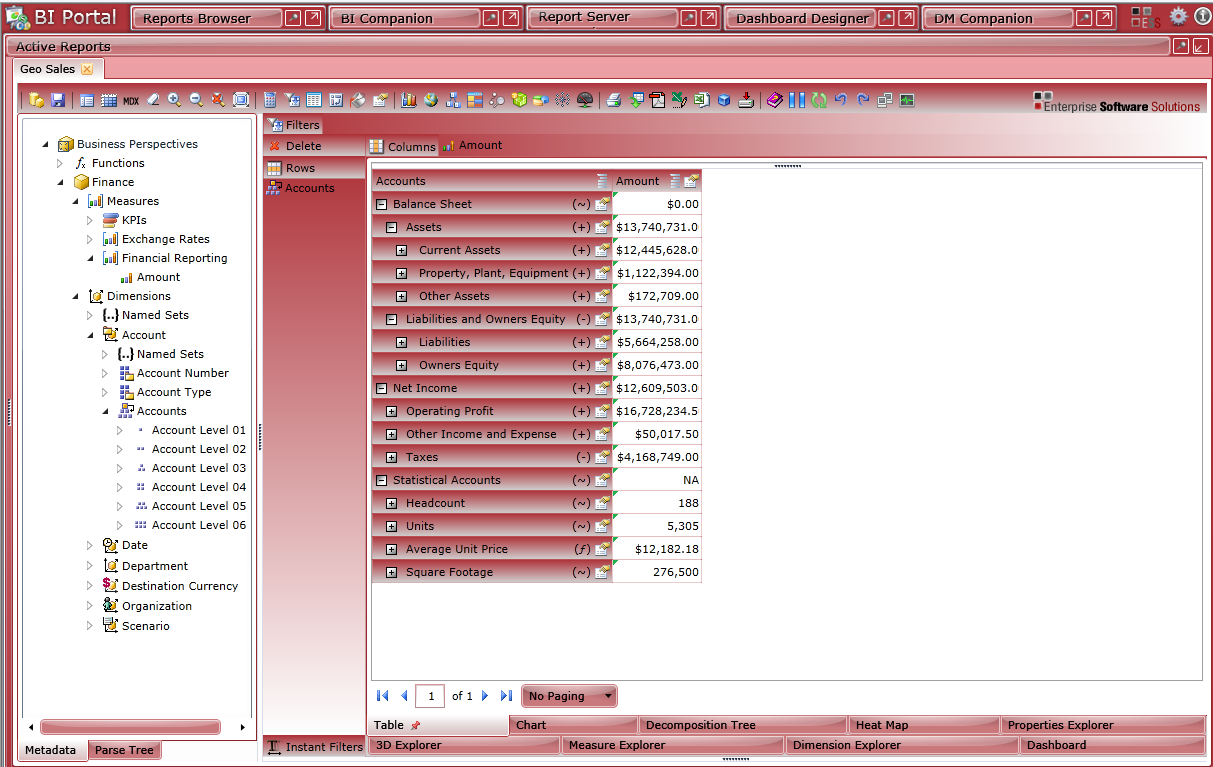Image resolution: width=1213 pixels, height=767 pixels.
Task: Click the eraser icon in toolbar
Action: (x=153, y=100)
